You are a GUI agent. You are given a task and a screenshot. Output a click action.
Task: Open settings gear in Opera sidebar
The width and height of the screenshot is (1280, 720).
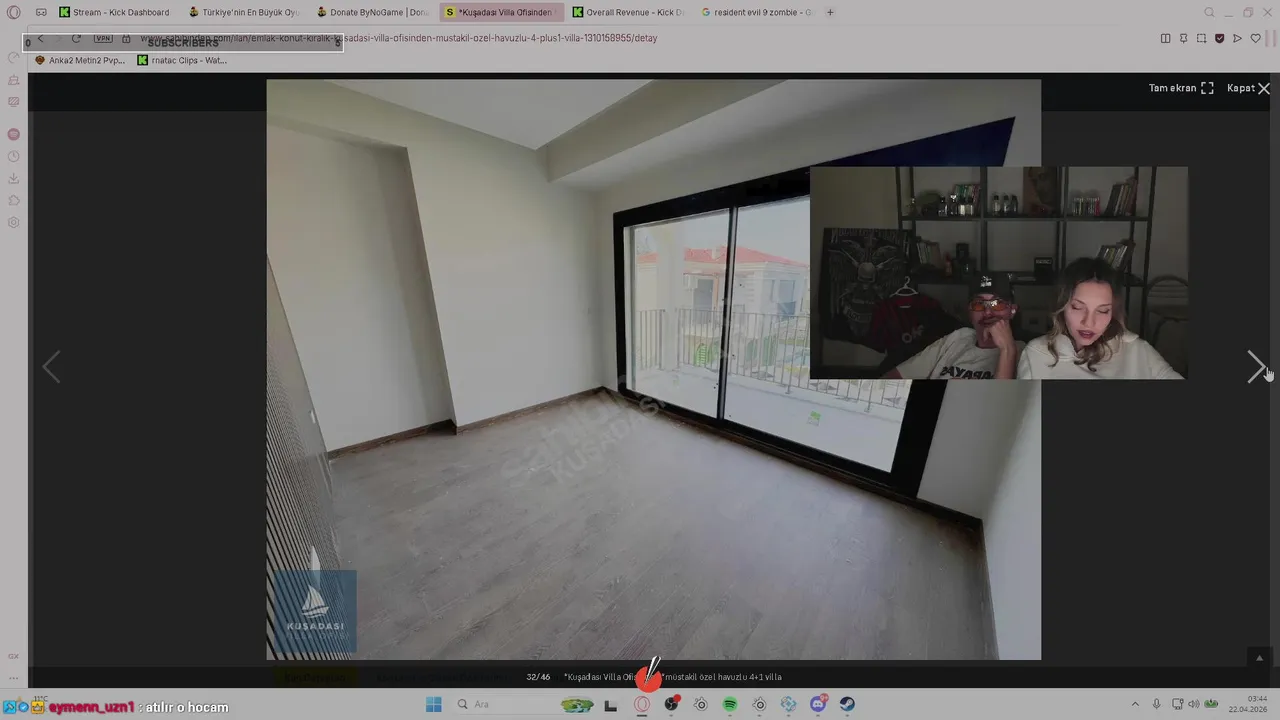click(x=13, y=223)
